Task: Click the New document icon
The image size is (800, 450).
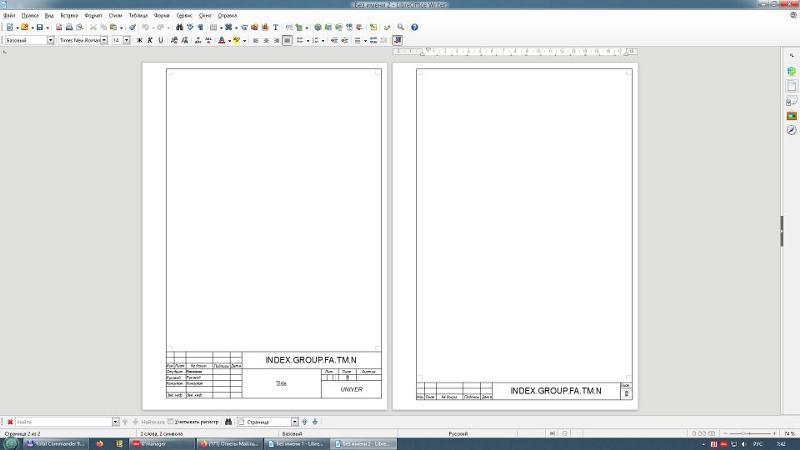Action: tap(9, 27)
